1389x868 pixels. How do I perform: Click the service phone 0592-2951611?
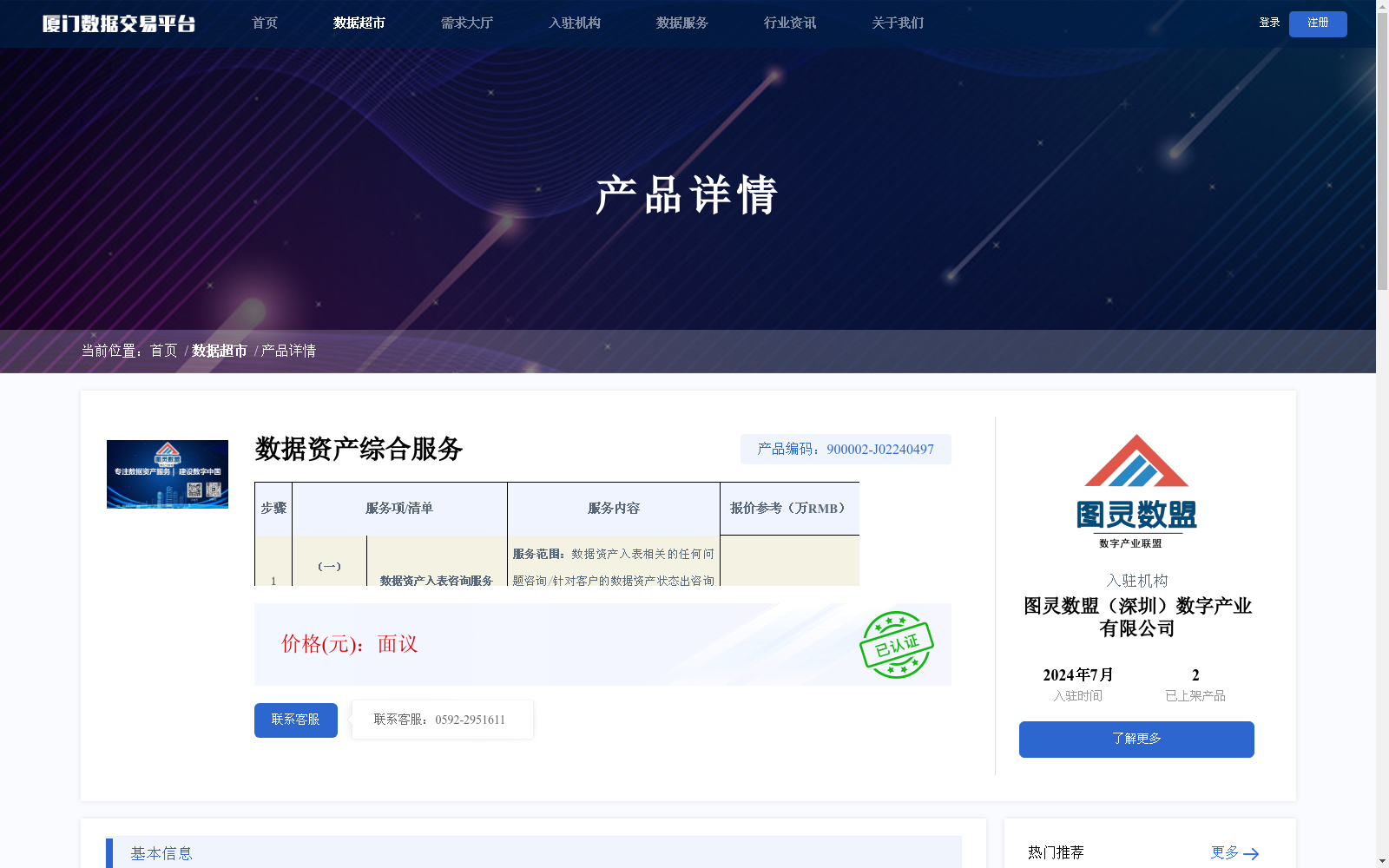coord(470,720)
